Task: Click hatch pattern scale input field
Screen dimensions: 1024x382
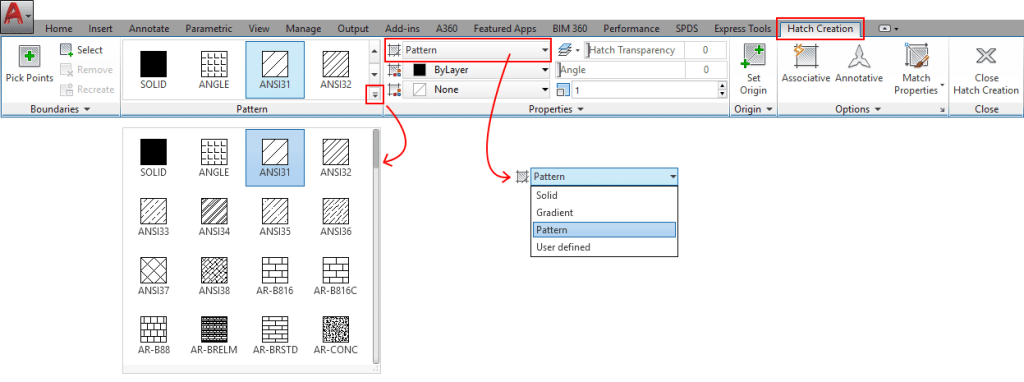Action: point(644,89)
